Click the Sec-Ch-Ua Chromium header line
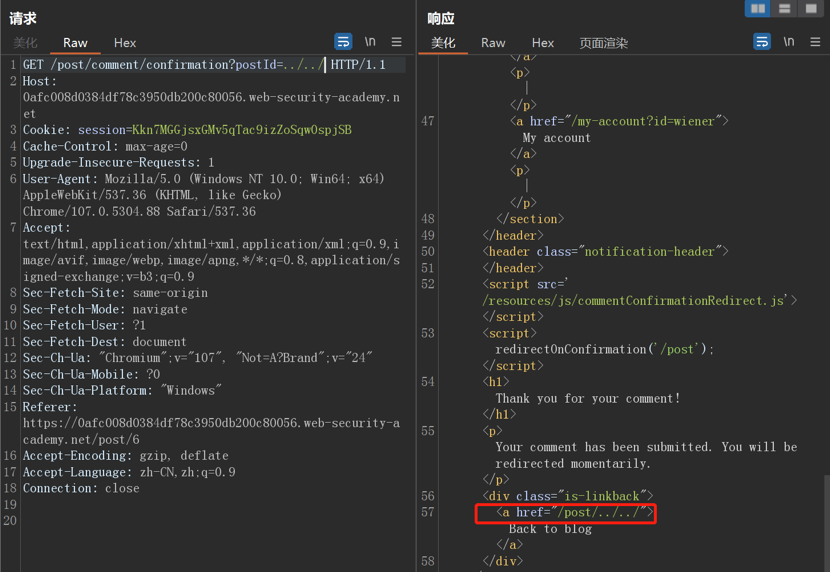 pyautogui.click(x=198, y=358)
